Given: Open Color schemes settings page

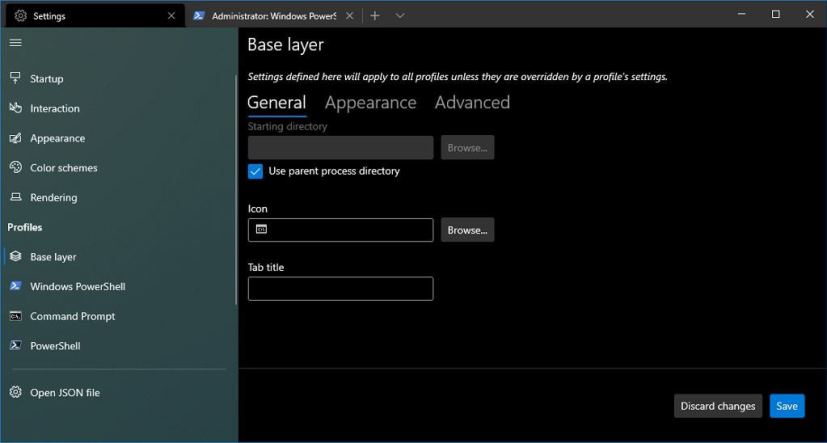Looking at the screenshot, I should (119, 168).
